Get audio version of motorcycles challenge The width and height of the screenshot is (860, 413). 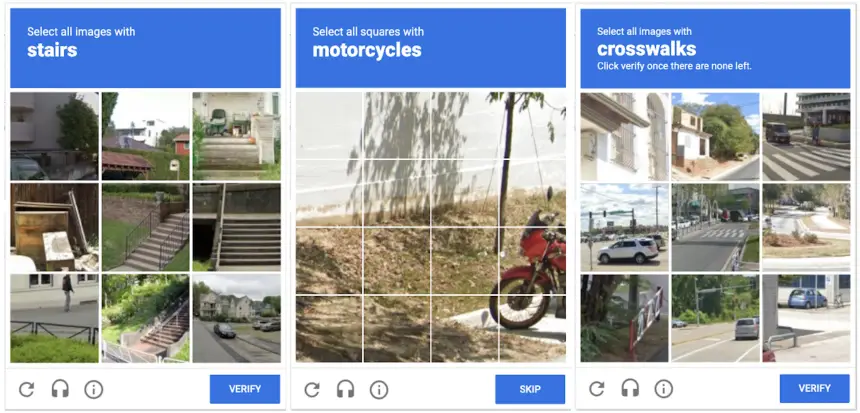tap(346, 389)
